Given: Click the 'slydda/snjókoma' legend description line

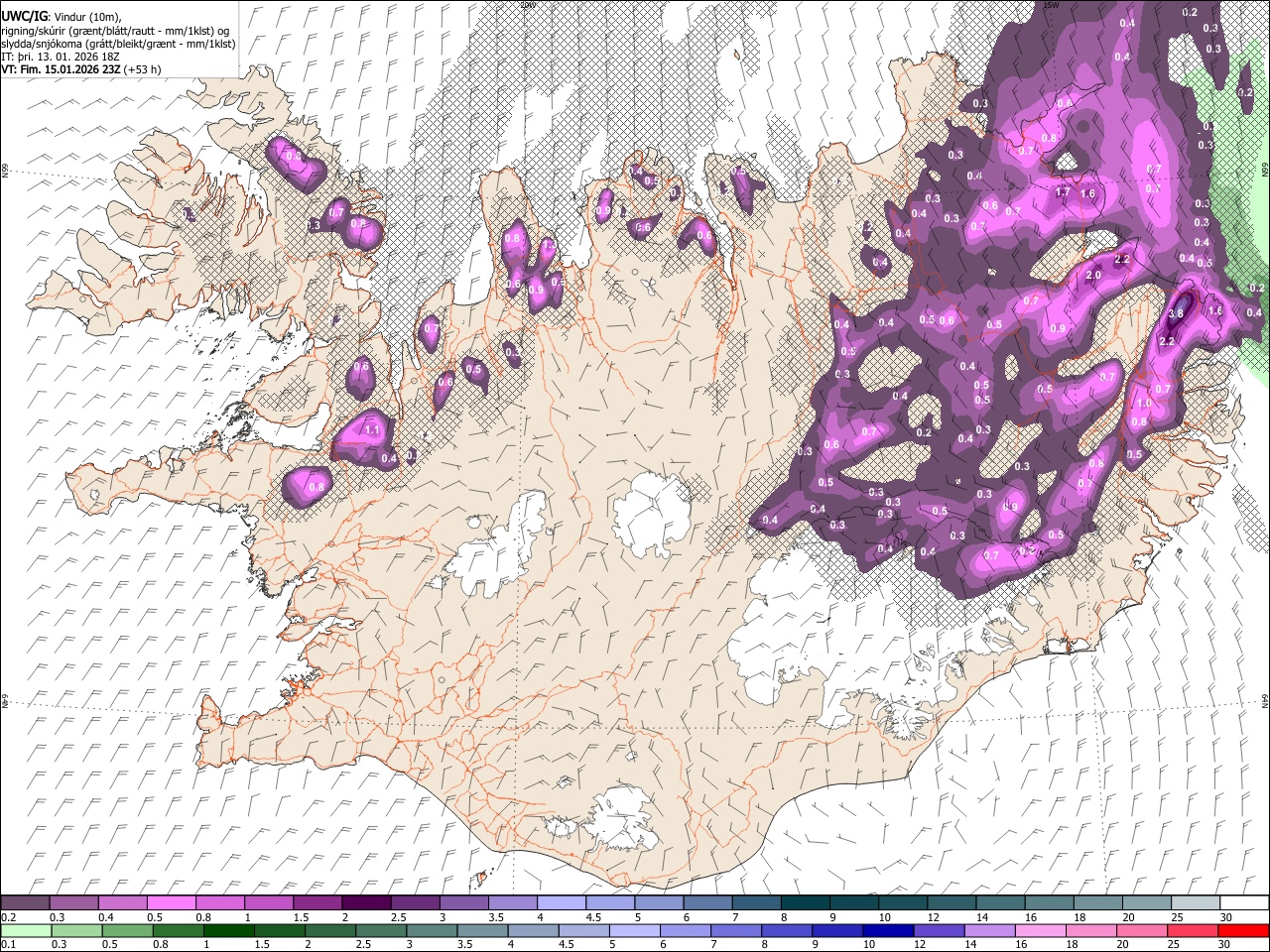Looking at the screenshot, I should [x=118, y=44].
